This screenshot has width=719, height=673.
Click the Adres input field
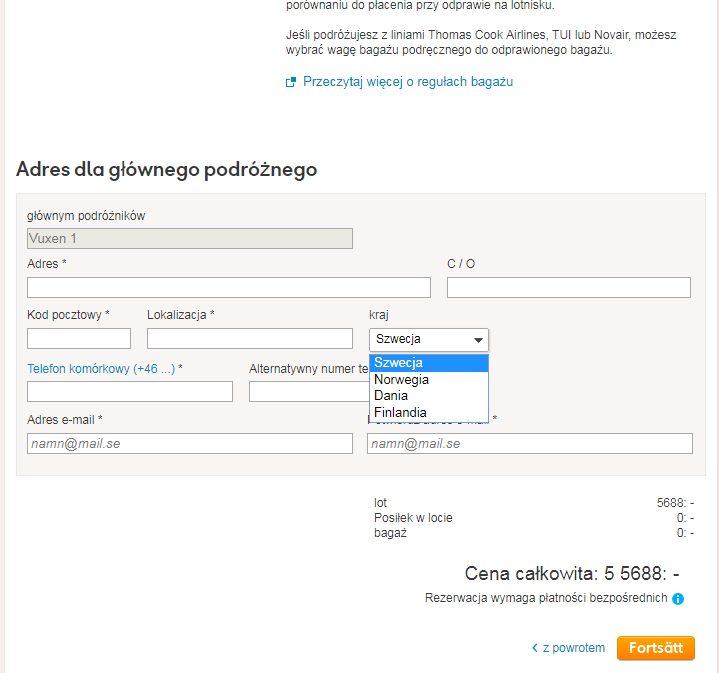click(x=229, y=287)
